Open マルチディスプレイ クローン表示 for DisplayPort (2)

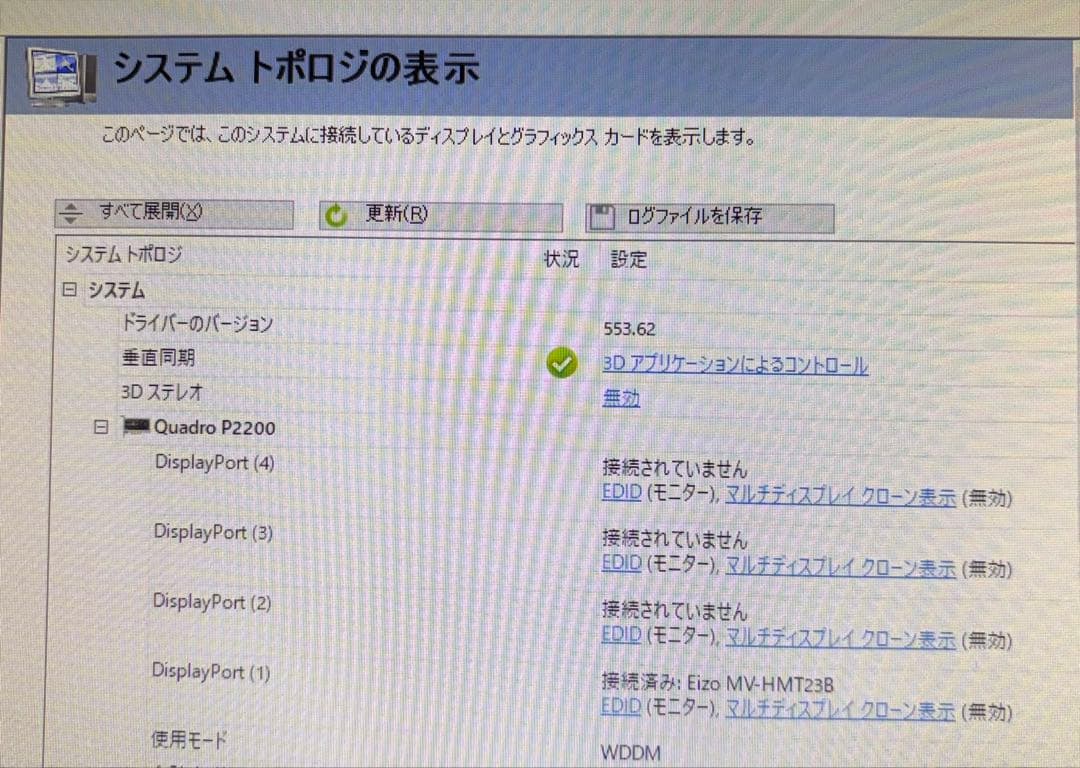(838, 637)
